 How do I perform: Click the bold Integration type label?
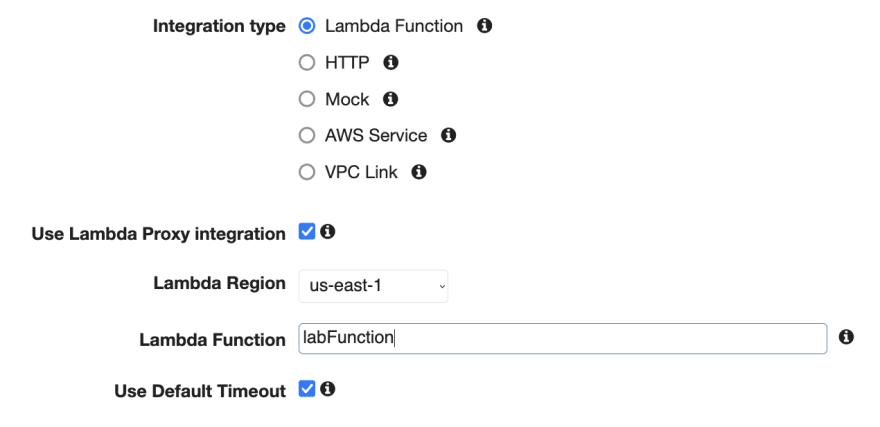219,26
